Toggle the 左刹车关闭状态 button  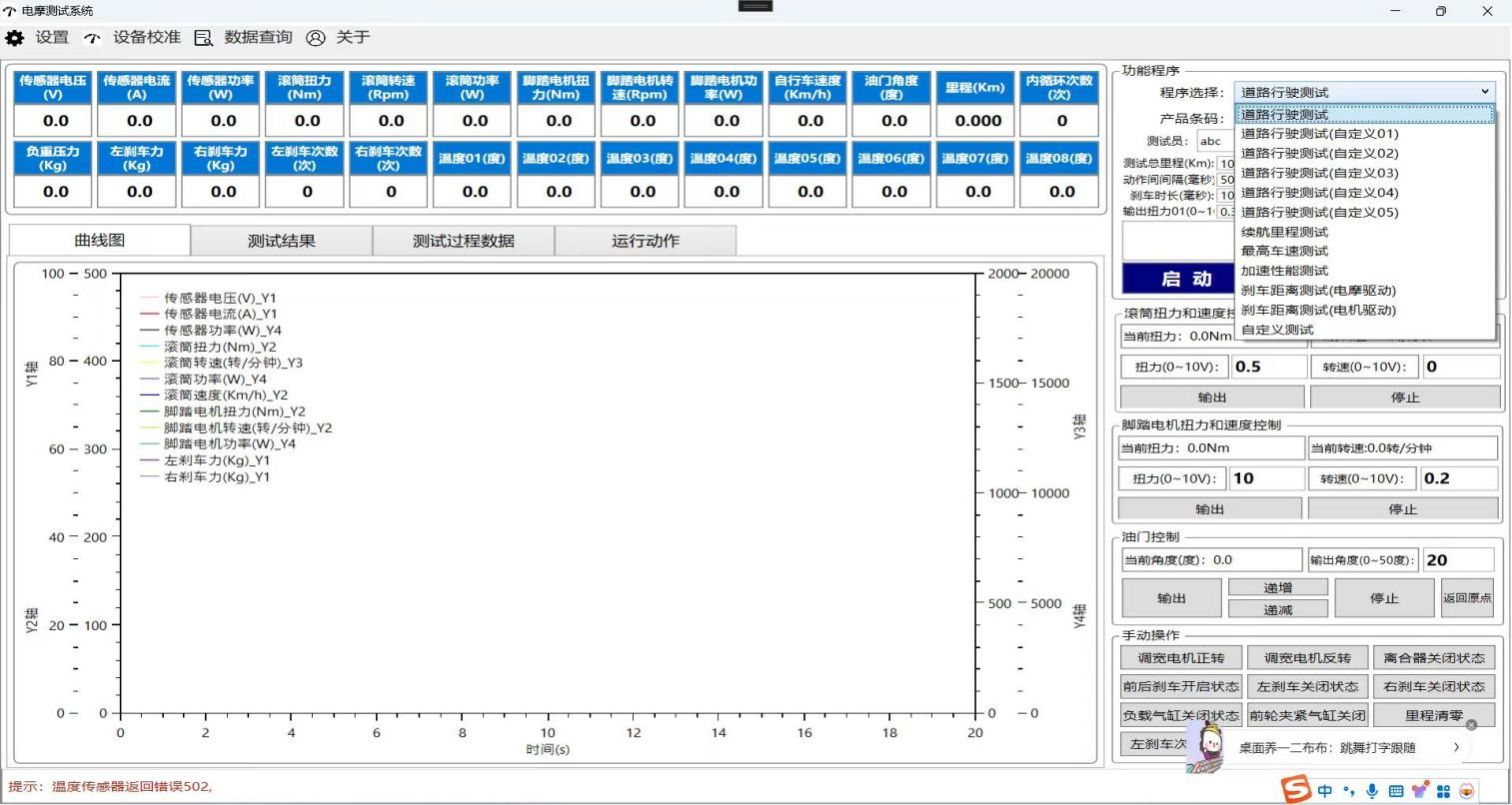coord(1307,687)
